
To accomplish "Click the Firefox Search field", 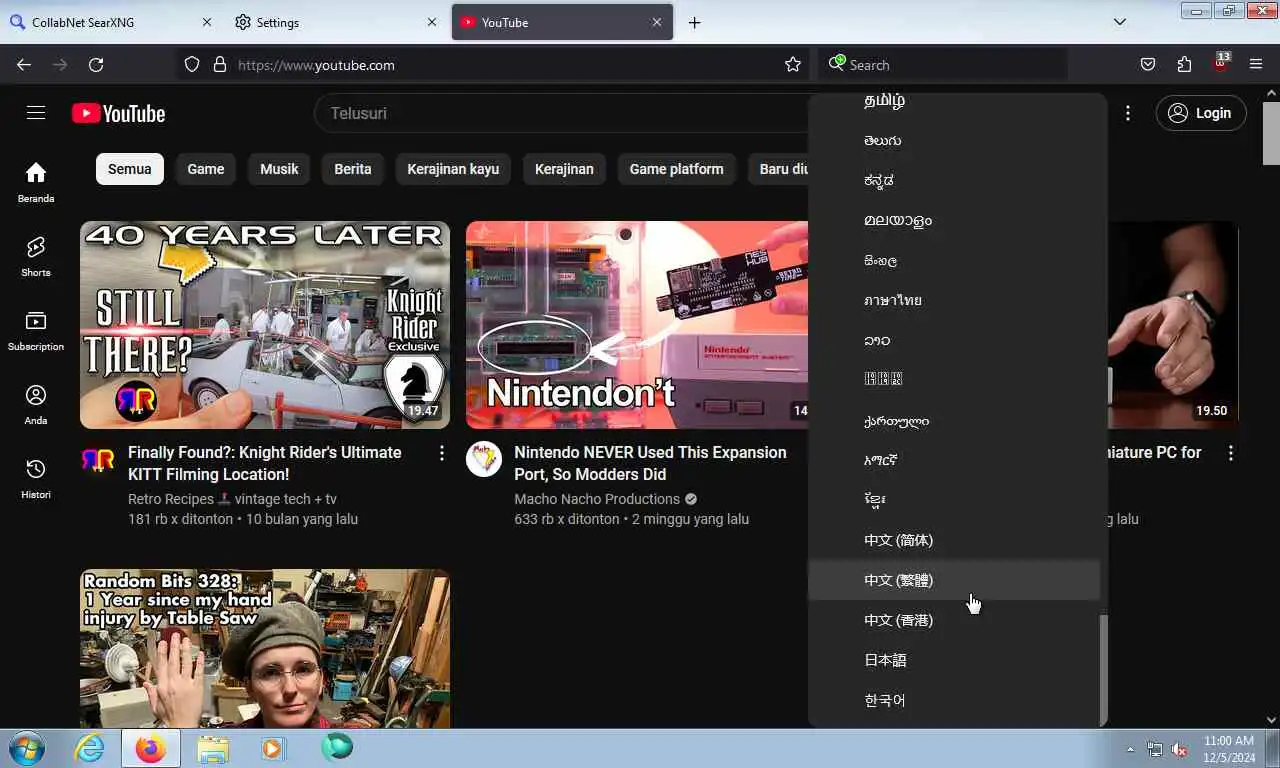I will [x=943, y=65].
